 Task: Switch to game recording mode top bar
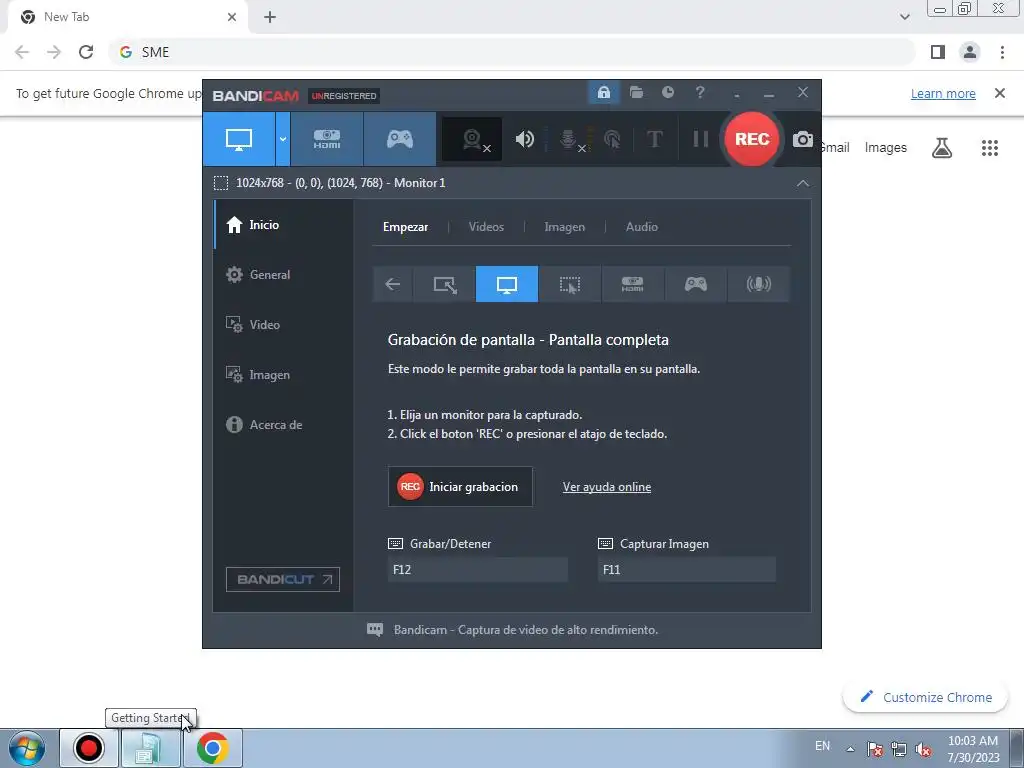(400, 139)
